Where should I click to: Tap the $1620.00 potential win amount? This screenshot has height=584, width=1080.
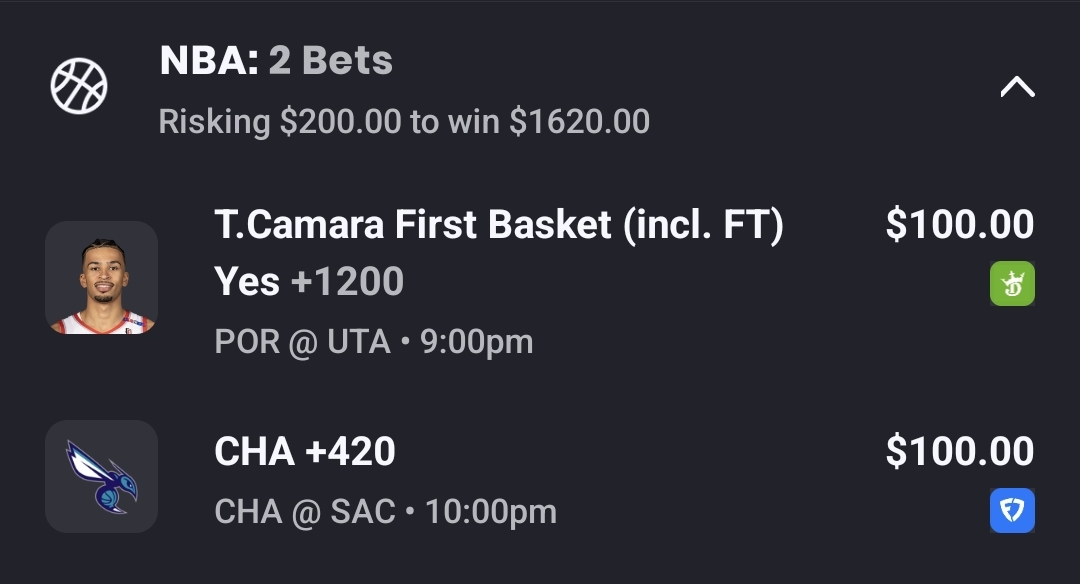579,122
